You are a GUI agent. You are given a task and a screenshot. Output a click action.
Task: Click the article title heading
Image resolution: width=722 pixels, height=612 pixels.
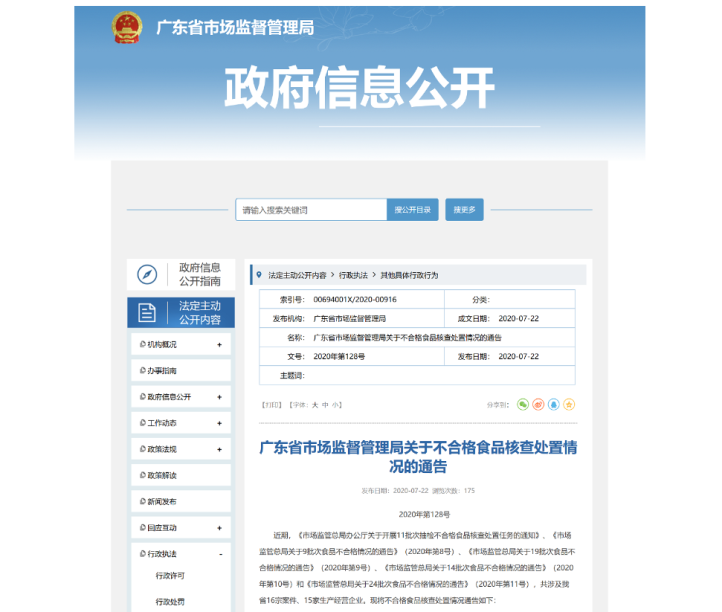(418, 456)
